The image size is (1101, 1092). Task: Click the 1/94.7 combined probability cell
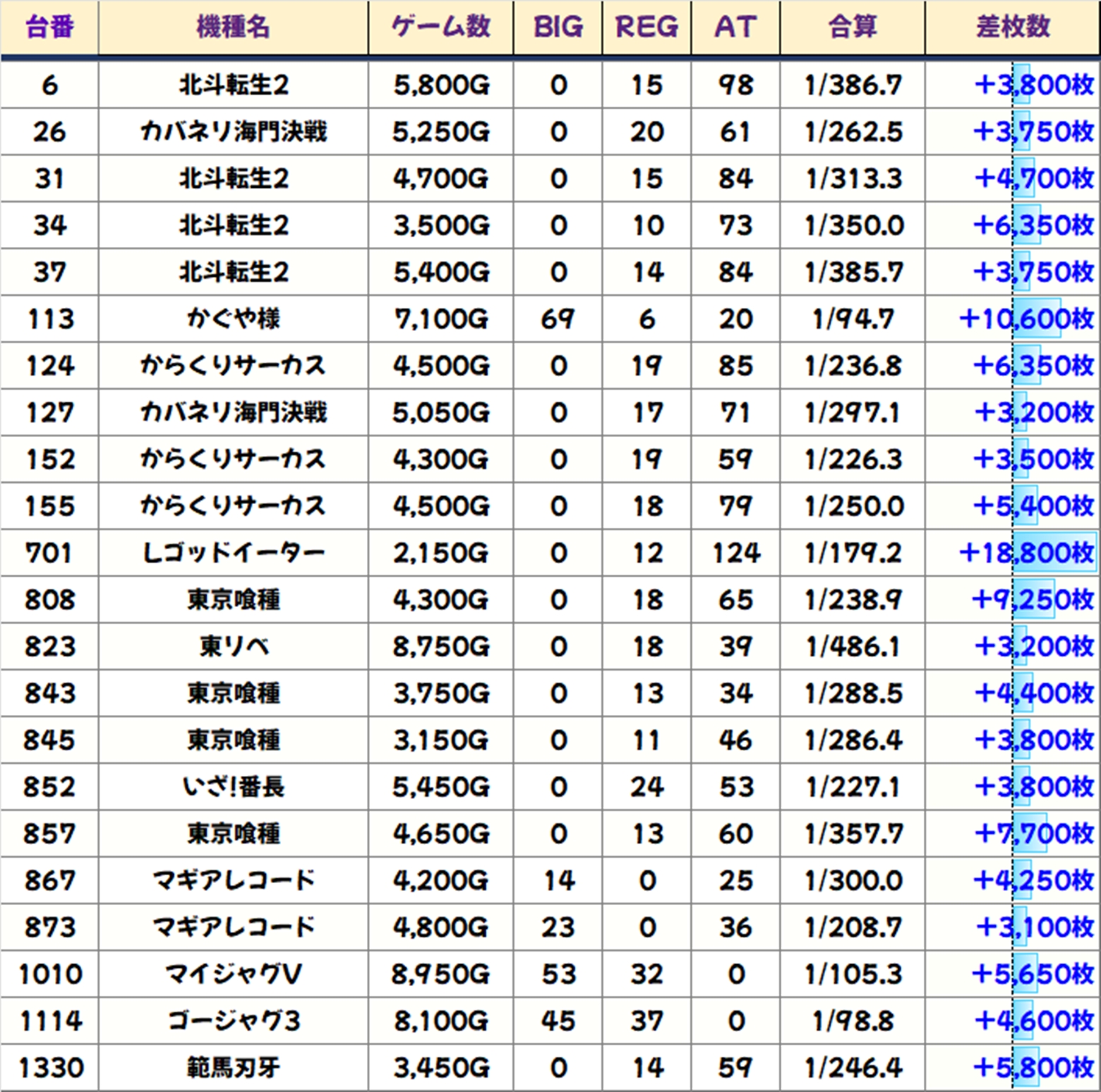[x=853, y=319]
